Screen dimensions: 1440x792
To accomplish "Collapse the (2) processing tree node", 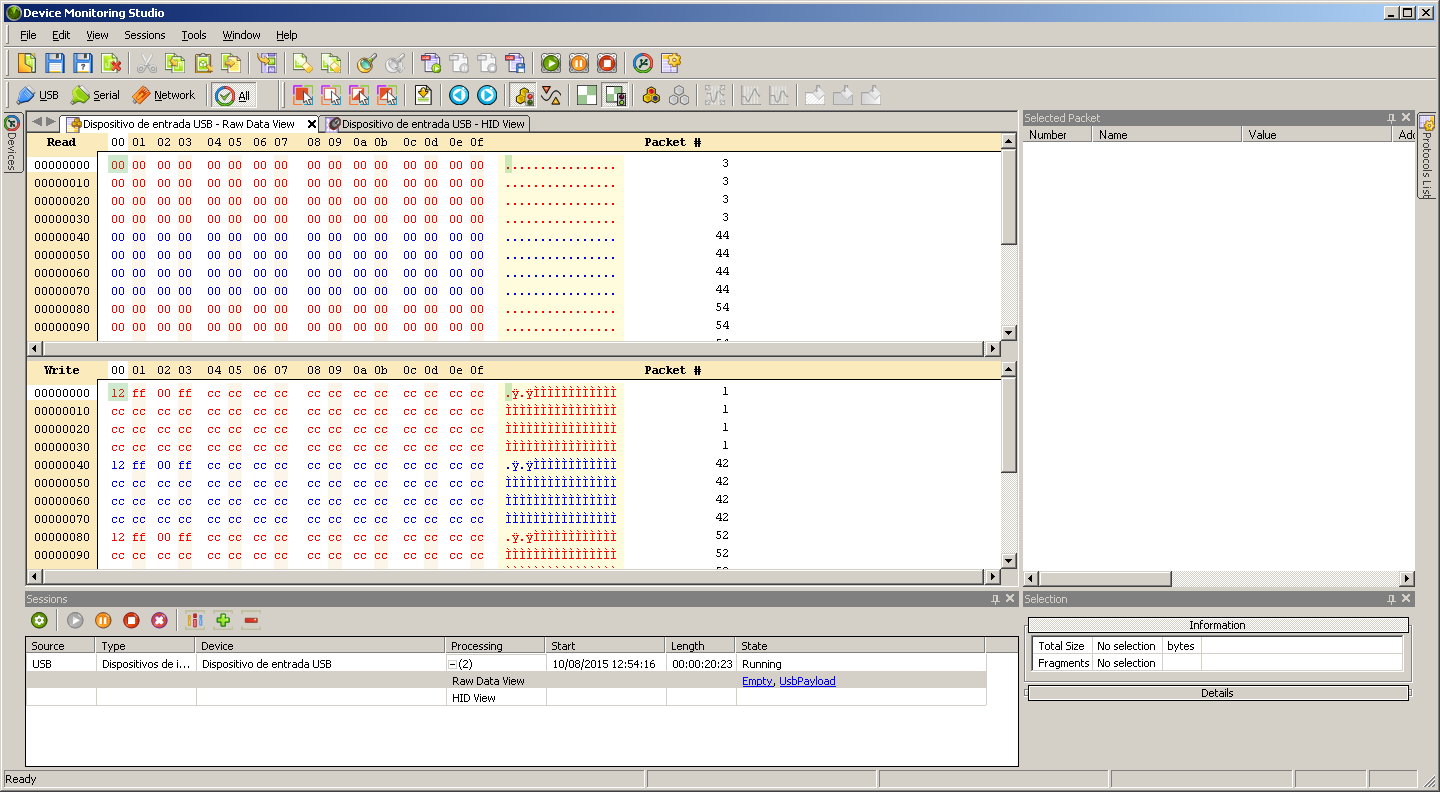I will [x=453, y=664].
